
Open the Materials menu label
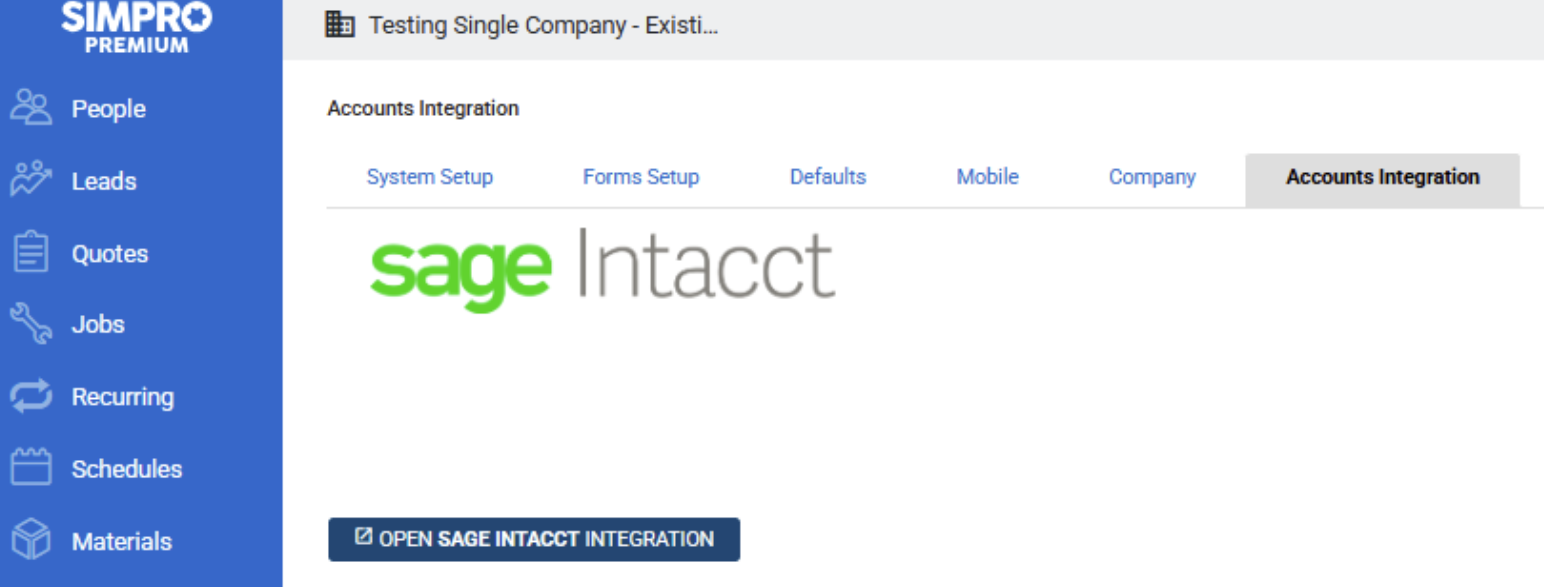click(121, 541)
